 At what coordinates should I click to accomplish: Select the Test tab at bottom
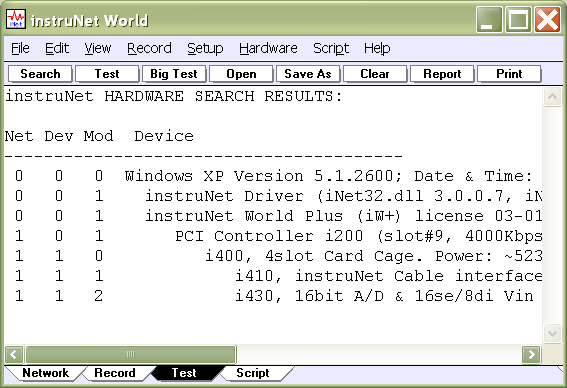[184, 373]
